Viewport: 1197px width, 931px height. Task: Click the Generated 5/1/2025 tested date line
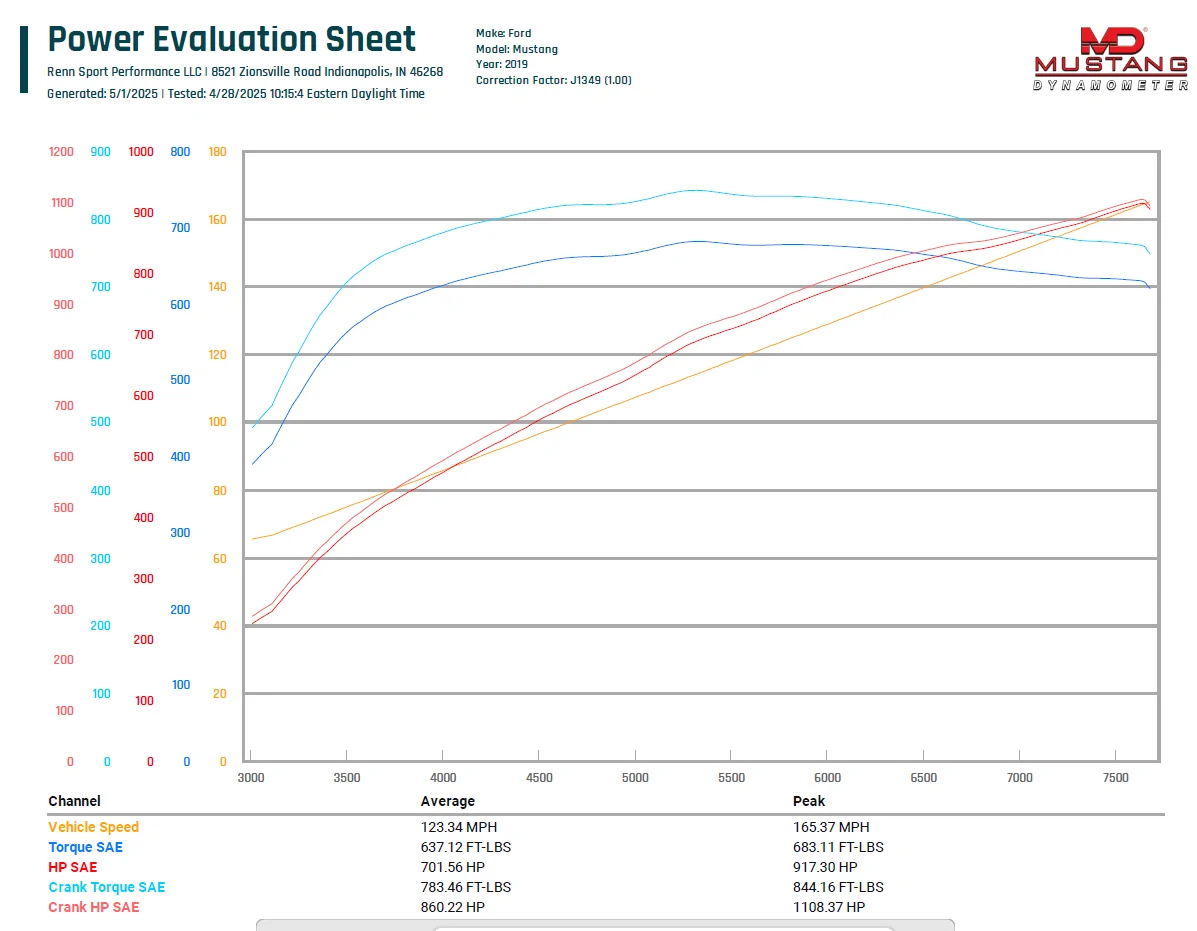236,94
